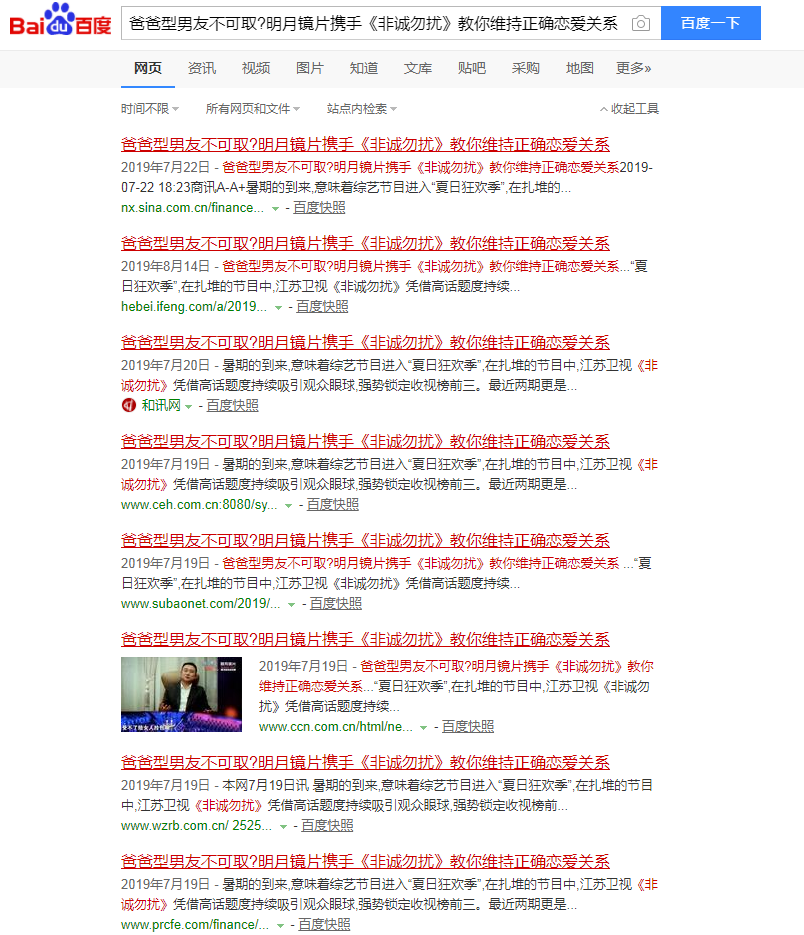Image resolution: width=804 pixels, height=935 pixels.
Task: Expand dropdown arrow next to www.prcfe.com
Action: [280, 925]
